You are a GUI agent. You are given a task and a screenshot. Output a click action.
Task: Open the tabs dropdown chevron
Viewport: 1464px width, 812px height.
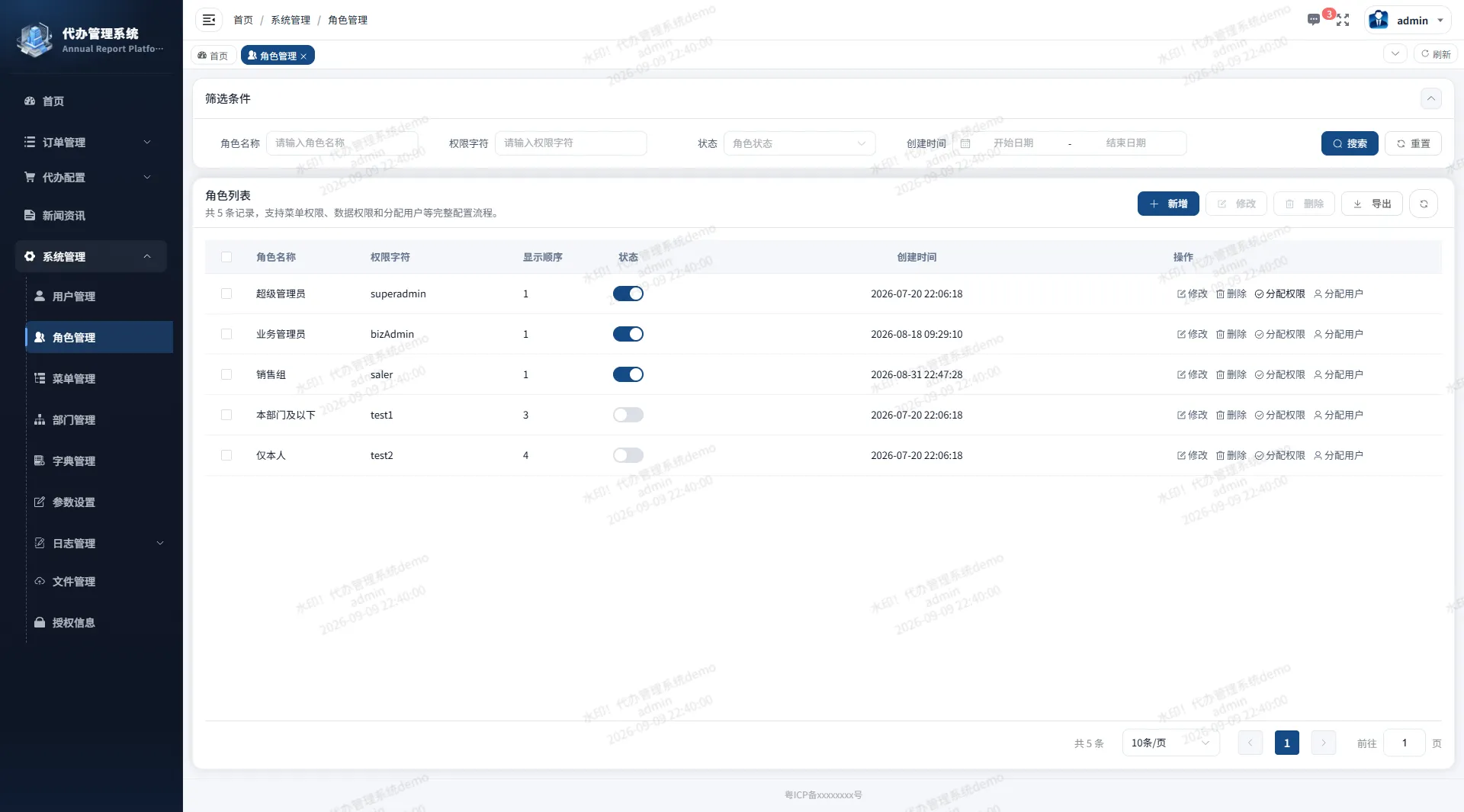[x=1395, y=54]
